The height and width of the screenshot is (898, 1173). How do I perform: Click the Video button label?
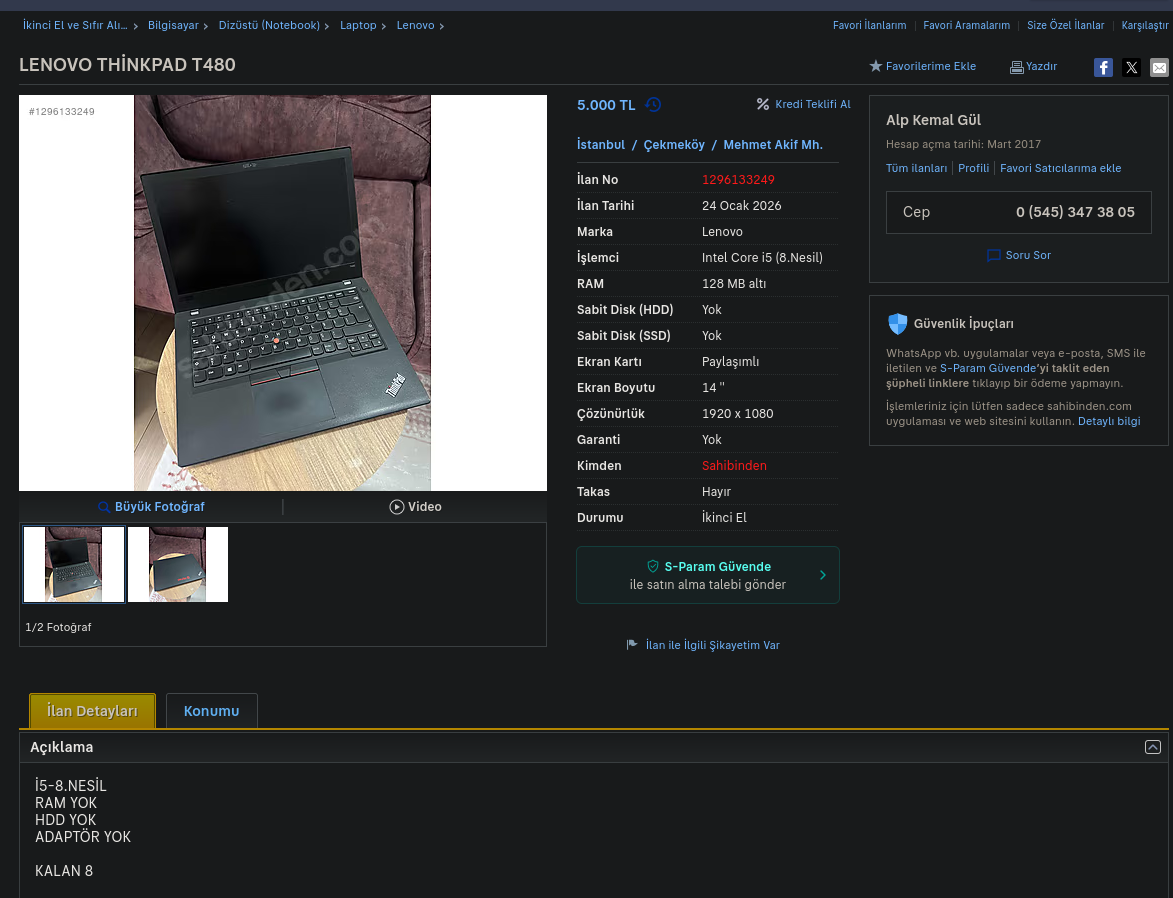424,507
